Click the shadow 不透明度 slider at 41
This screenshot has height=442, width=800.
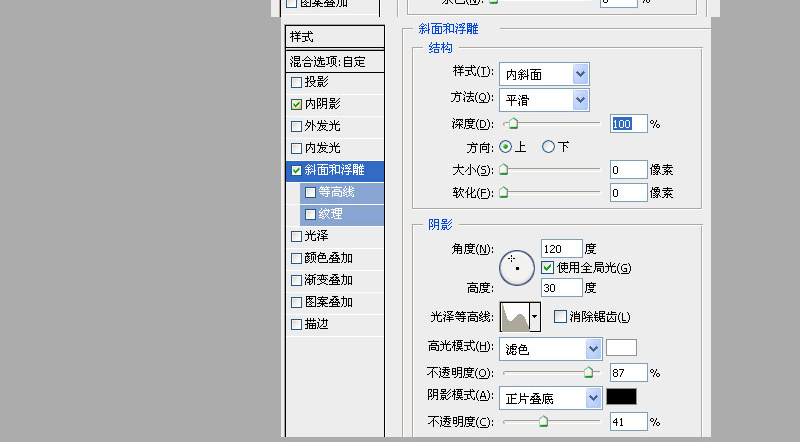click(543, 422)
